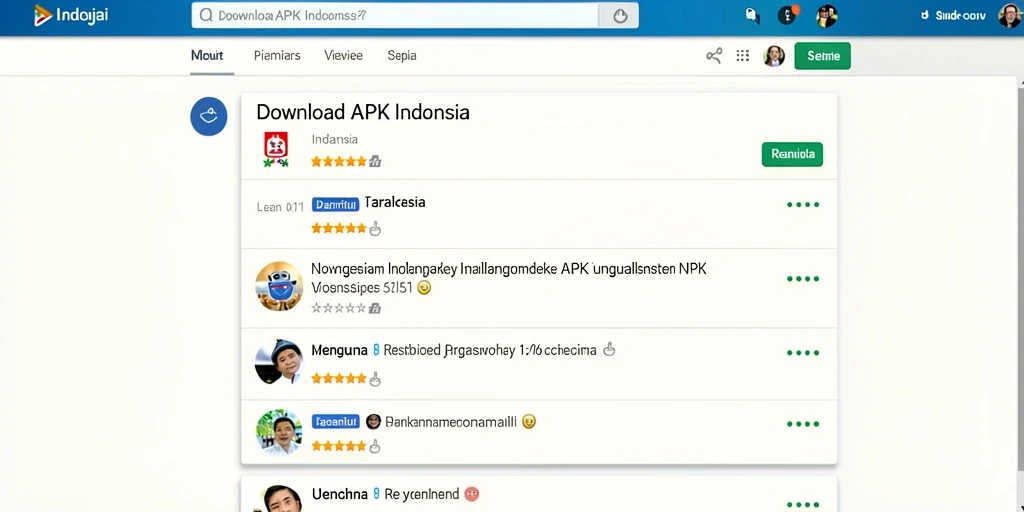1024x512 pixels.
Task: Click the green Ramtiola button
Action: 792,154
